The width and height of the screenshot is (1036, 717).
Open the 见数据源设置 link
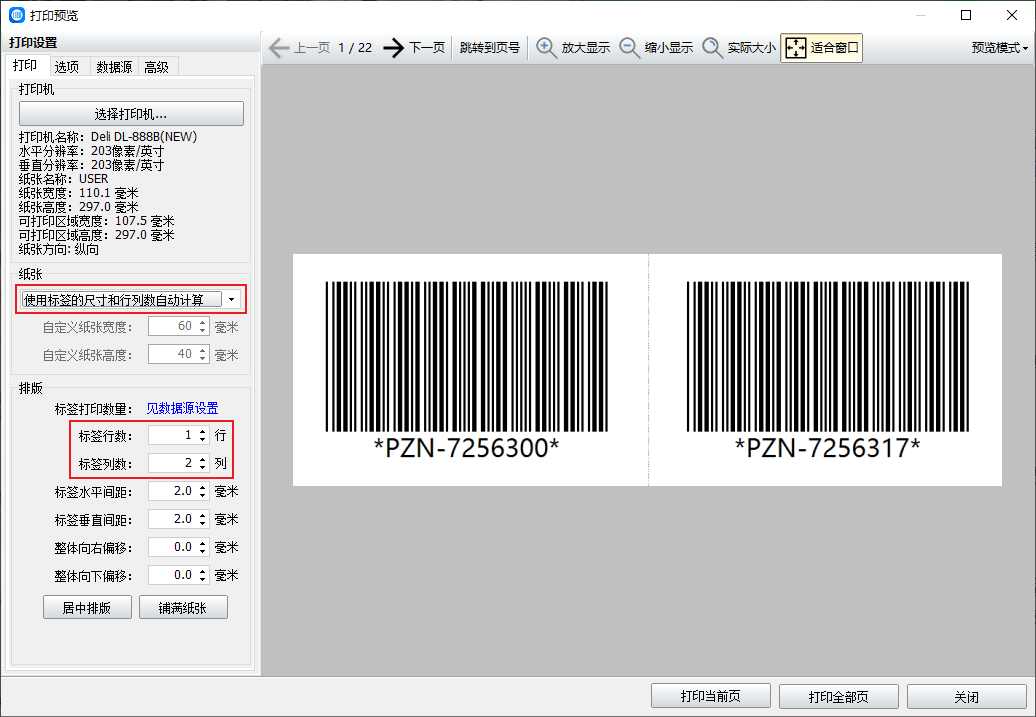tap(182, 408)
